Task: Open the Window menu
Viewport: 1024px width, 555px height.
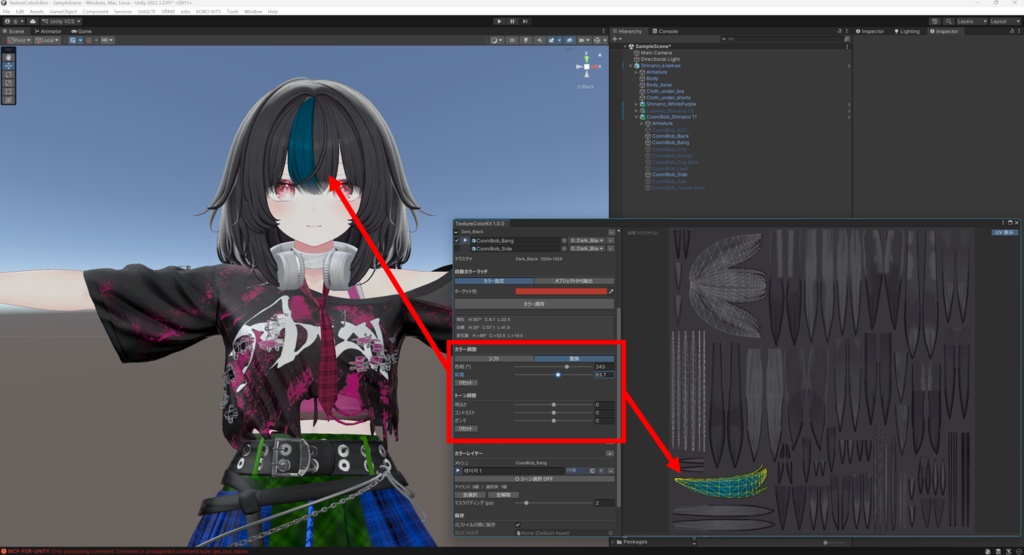Action: point(253,12)
